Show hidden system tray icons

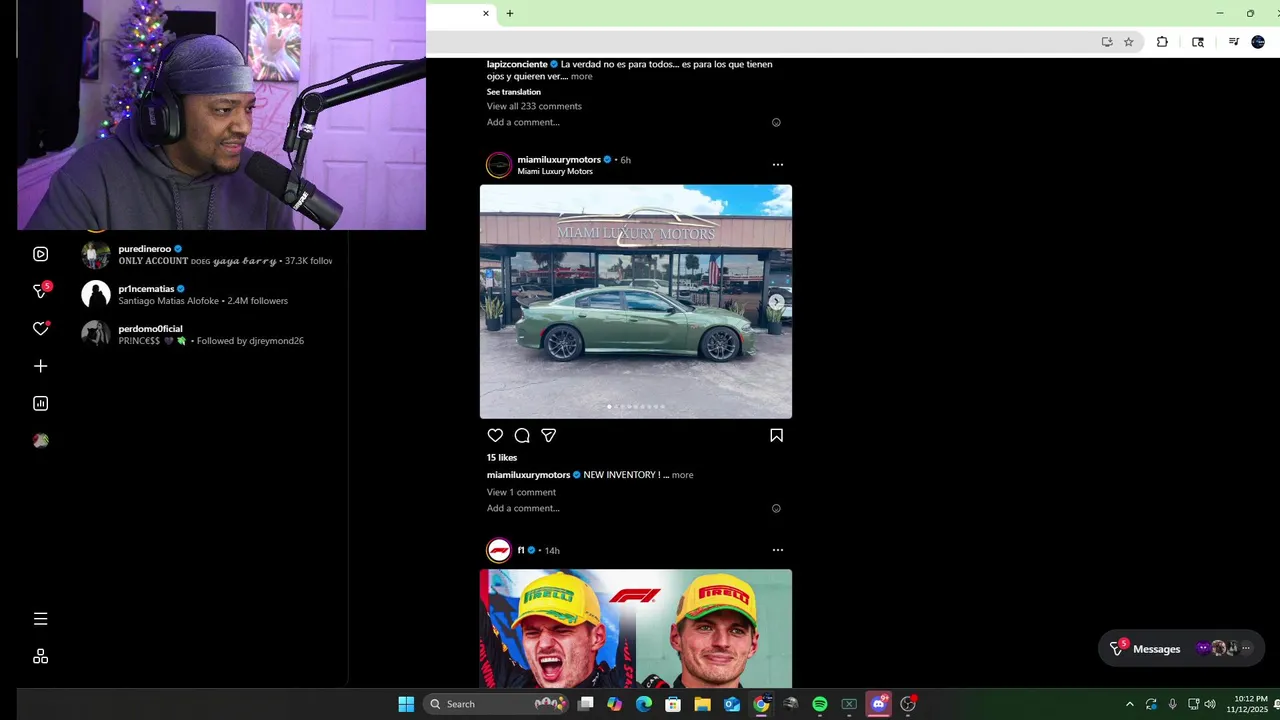point(1130,704)
